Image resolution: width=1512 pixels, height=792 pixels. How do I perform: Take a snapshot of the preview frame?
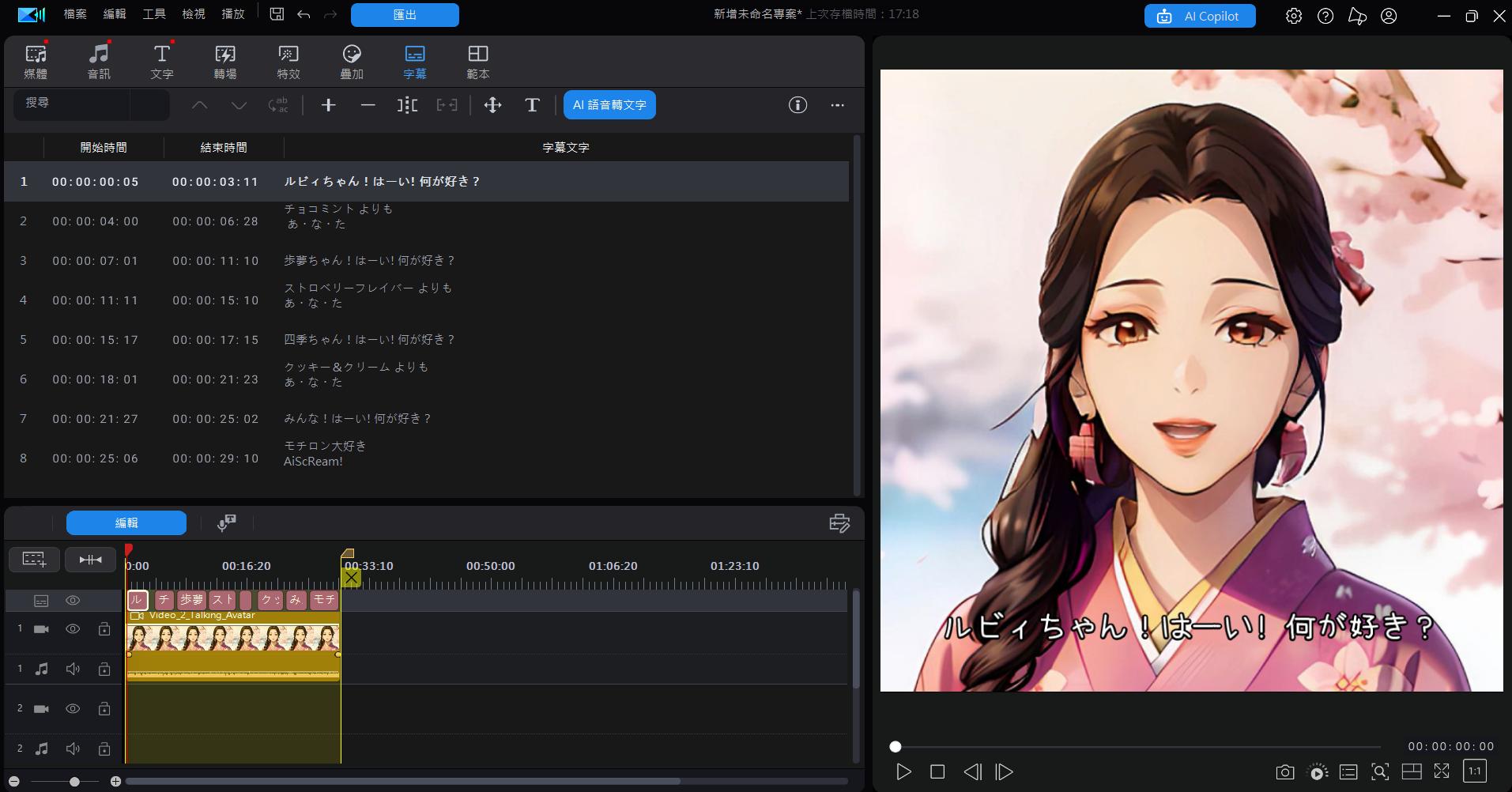(x=1284, y=771)
